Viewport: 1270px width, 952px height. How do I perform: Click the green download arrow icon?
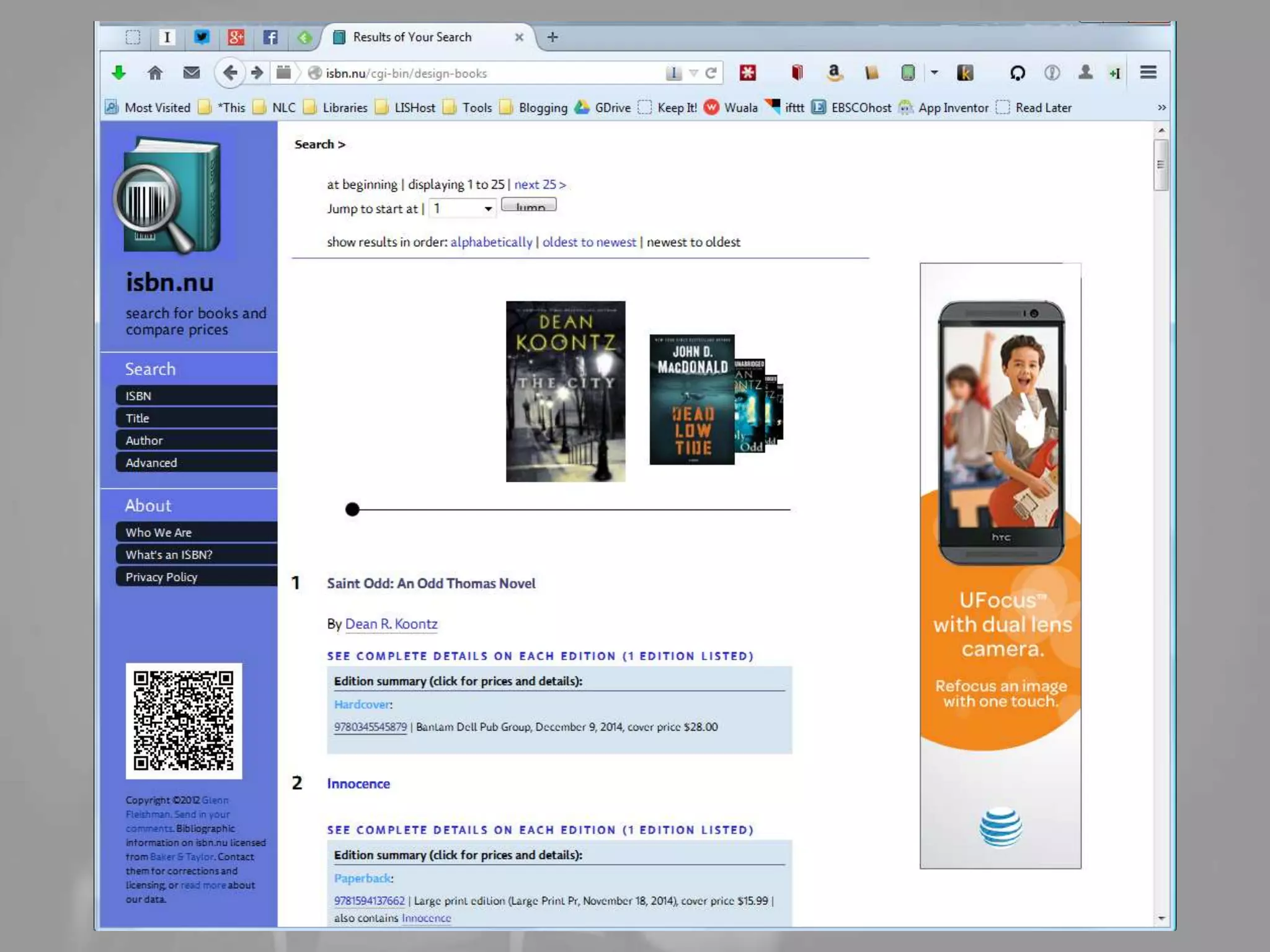118,73
